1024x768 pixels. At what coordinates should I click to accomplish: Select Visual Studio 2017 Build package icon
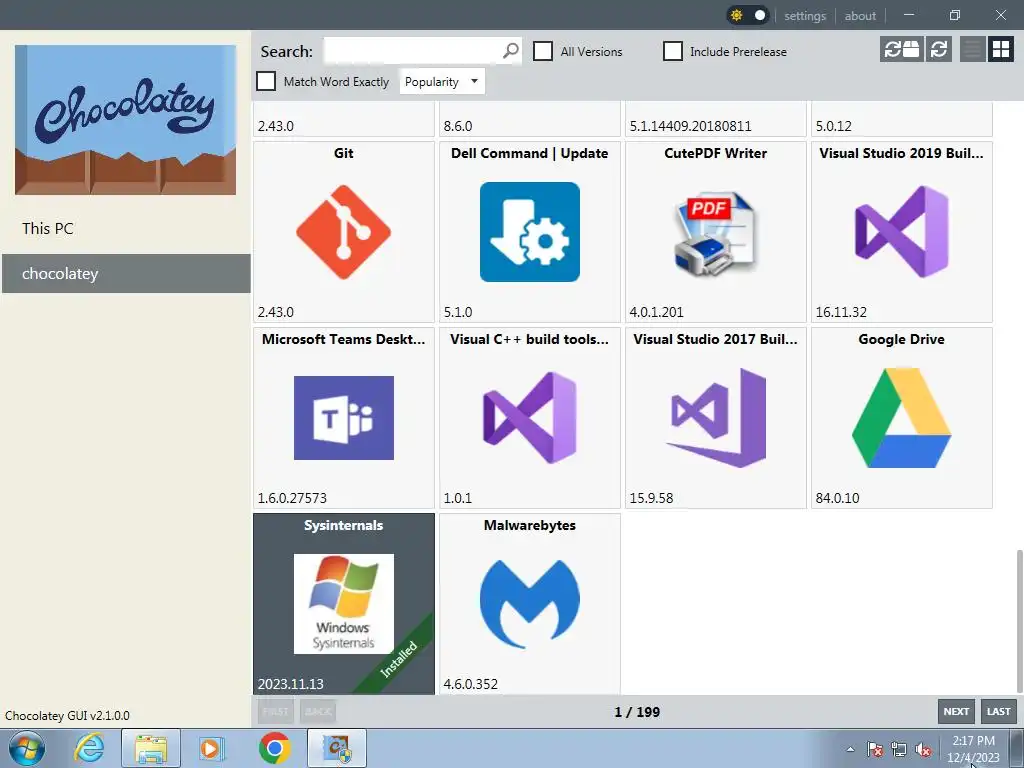(x=716, y=418)
